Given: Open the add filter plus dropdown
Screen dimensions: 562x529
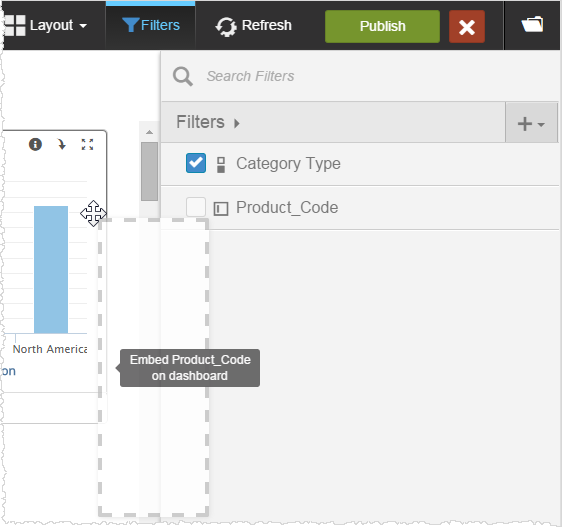Looking at the screenshot, I should click(531, 124).
